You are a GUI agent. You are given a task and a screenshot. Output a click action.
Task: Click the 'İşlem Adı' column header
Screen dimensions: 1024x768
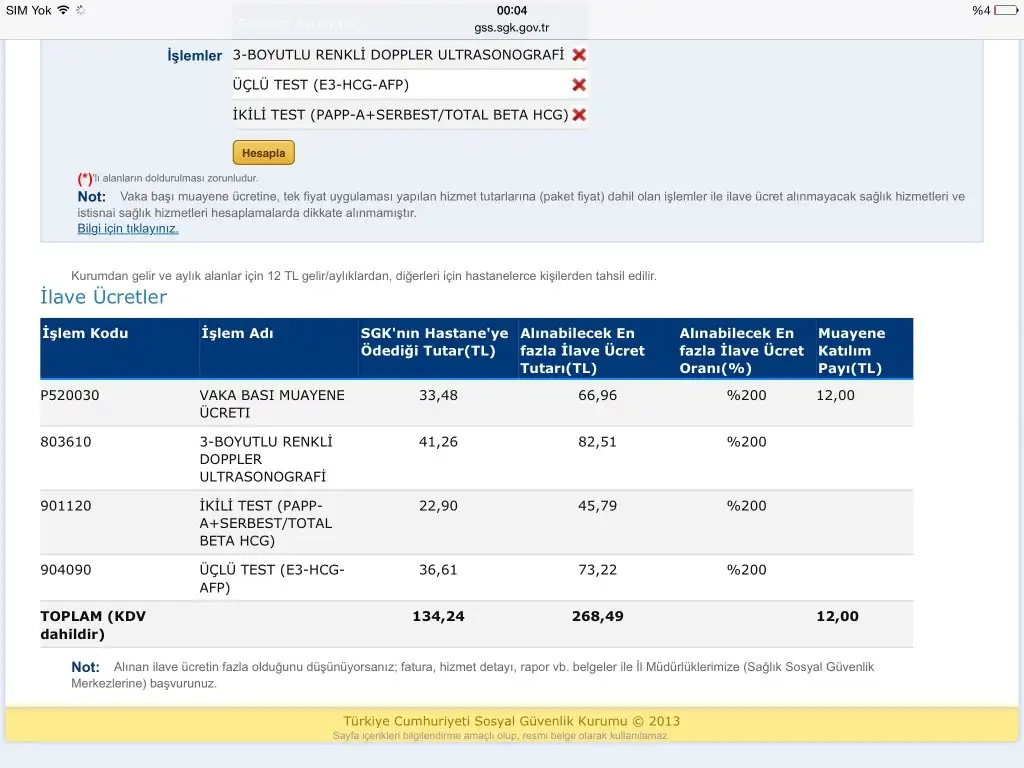click(237, 333)
